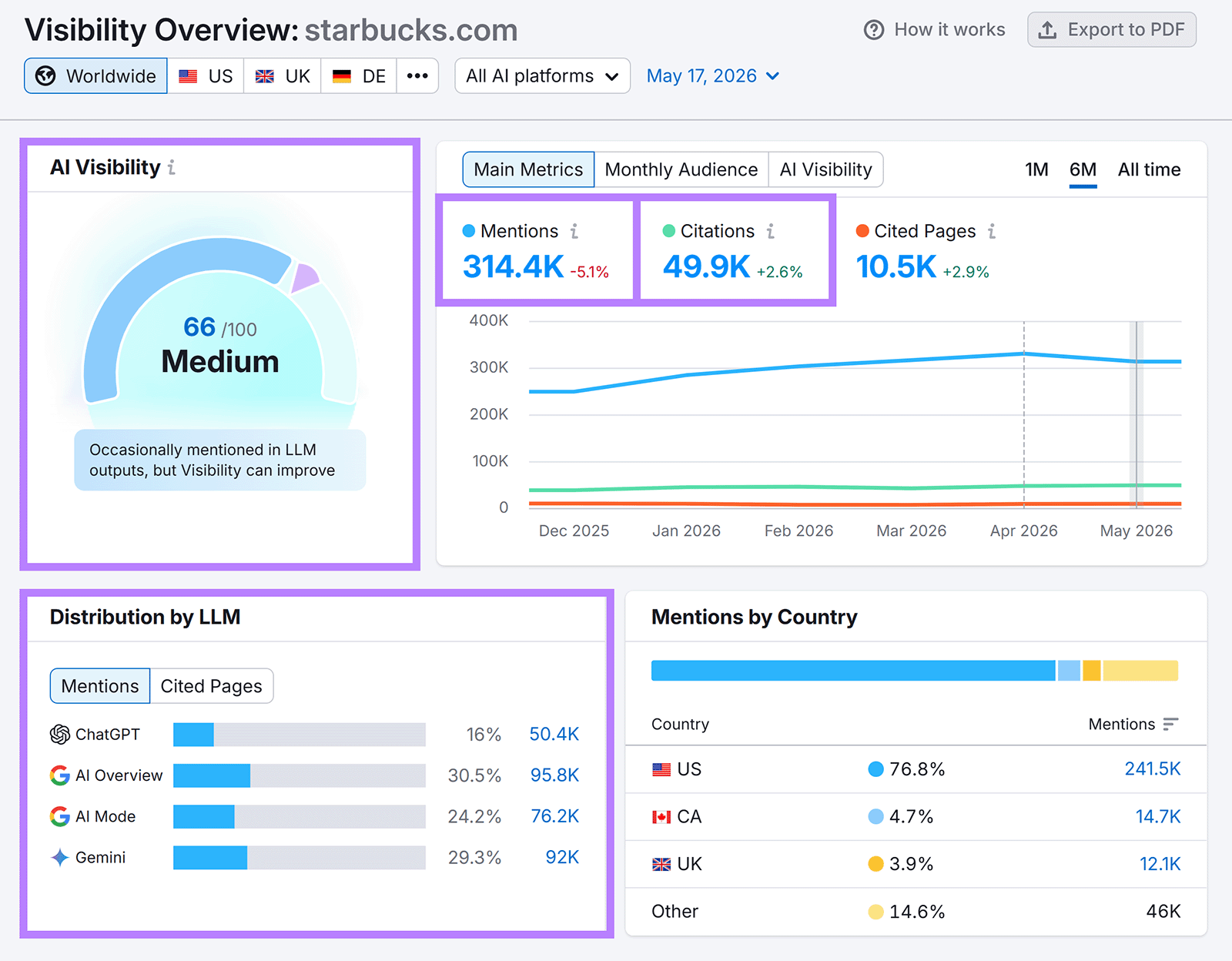The image size is (1232, 961).
Task: Click the 10.5K Cited Pages value
Action: [x=896, y=267]
